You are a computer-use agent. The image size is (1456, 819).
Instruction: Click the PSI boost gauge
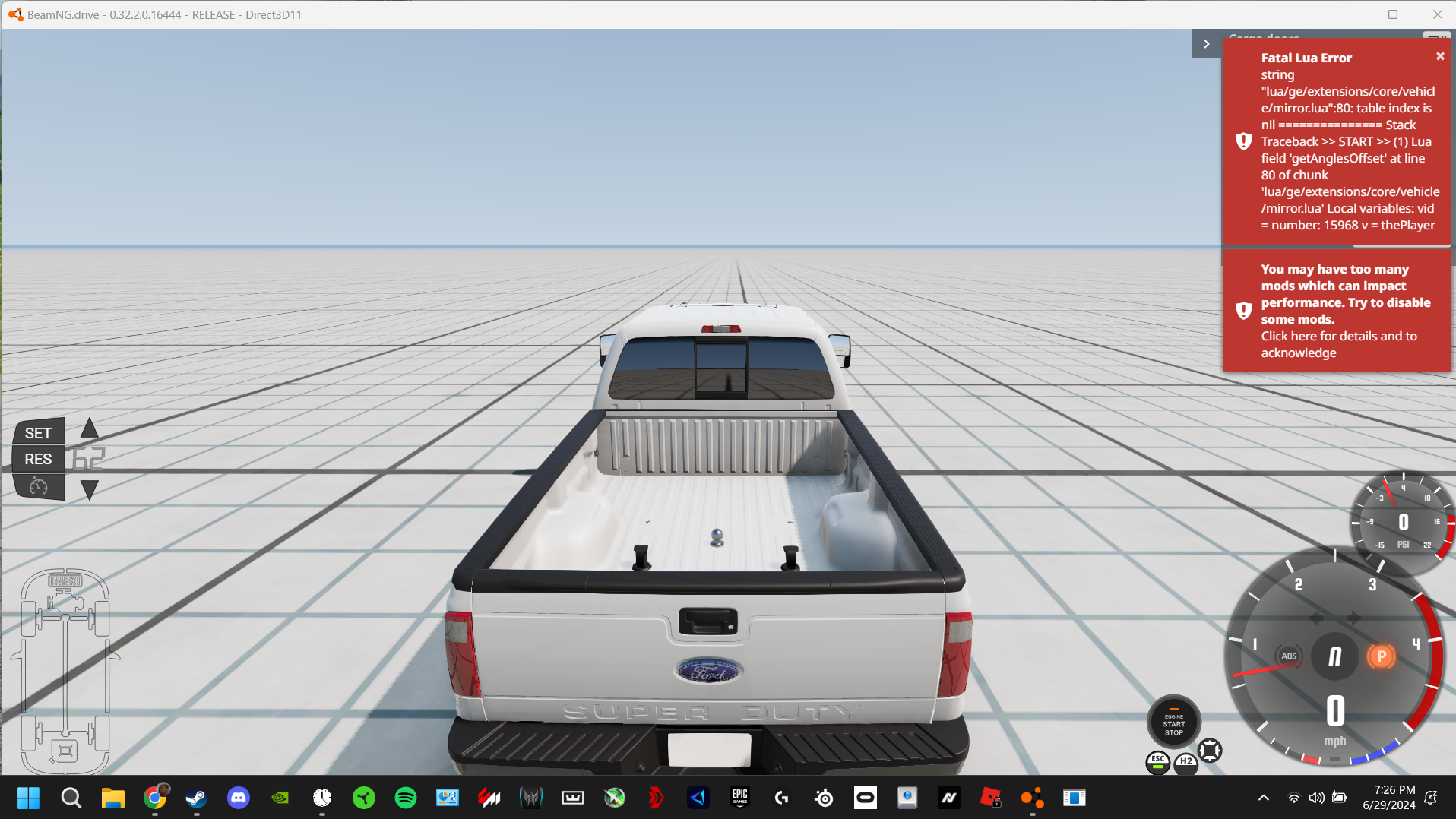1402,522
